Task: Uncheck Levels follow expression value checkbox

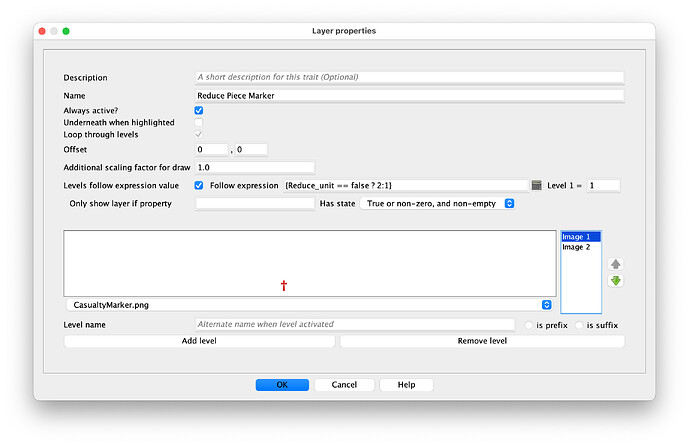Action: tap(199, 185)
